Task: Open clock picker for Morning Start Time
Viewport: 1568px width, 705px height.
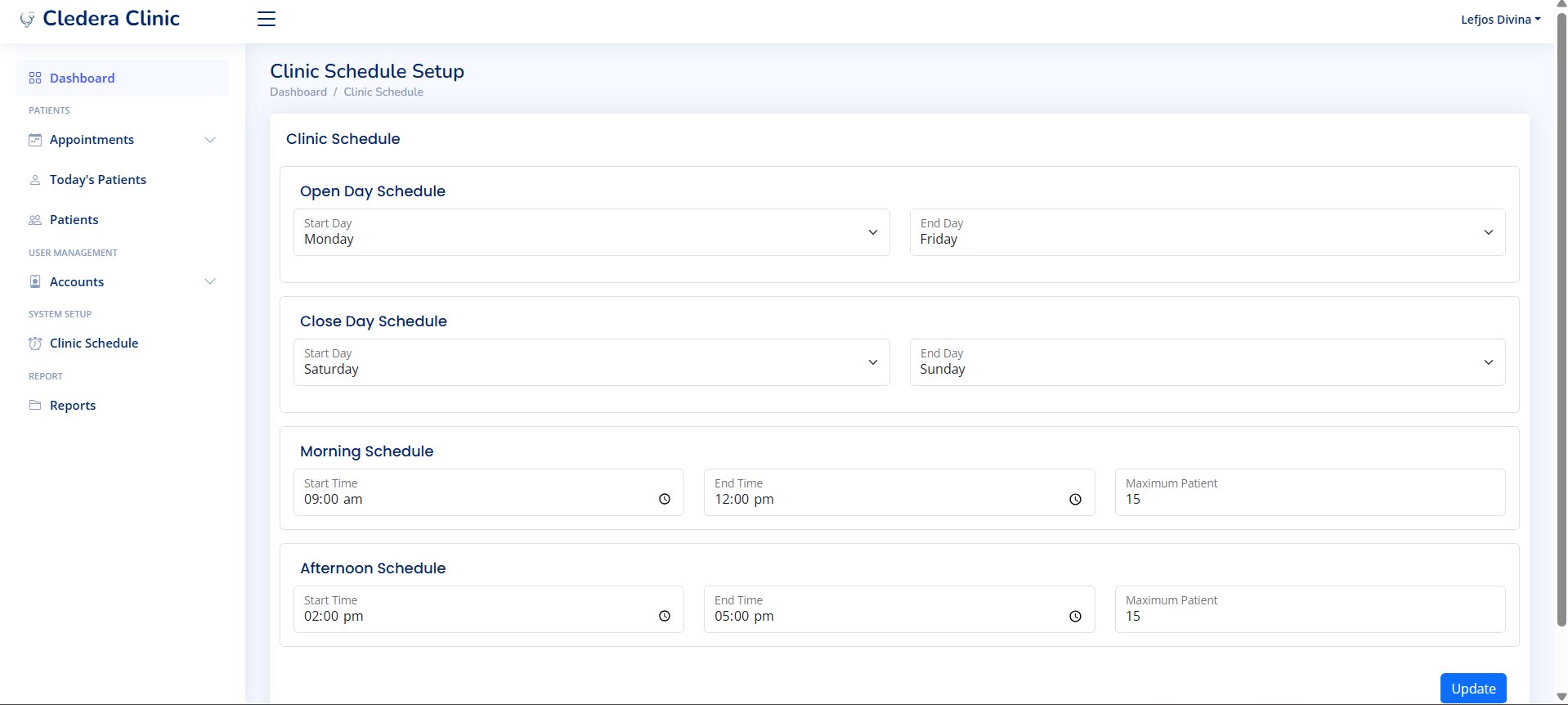Action: tap(665, 499)
